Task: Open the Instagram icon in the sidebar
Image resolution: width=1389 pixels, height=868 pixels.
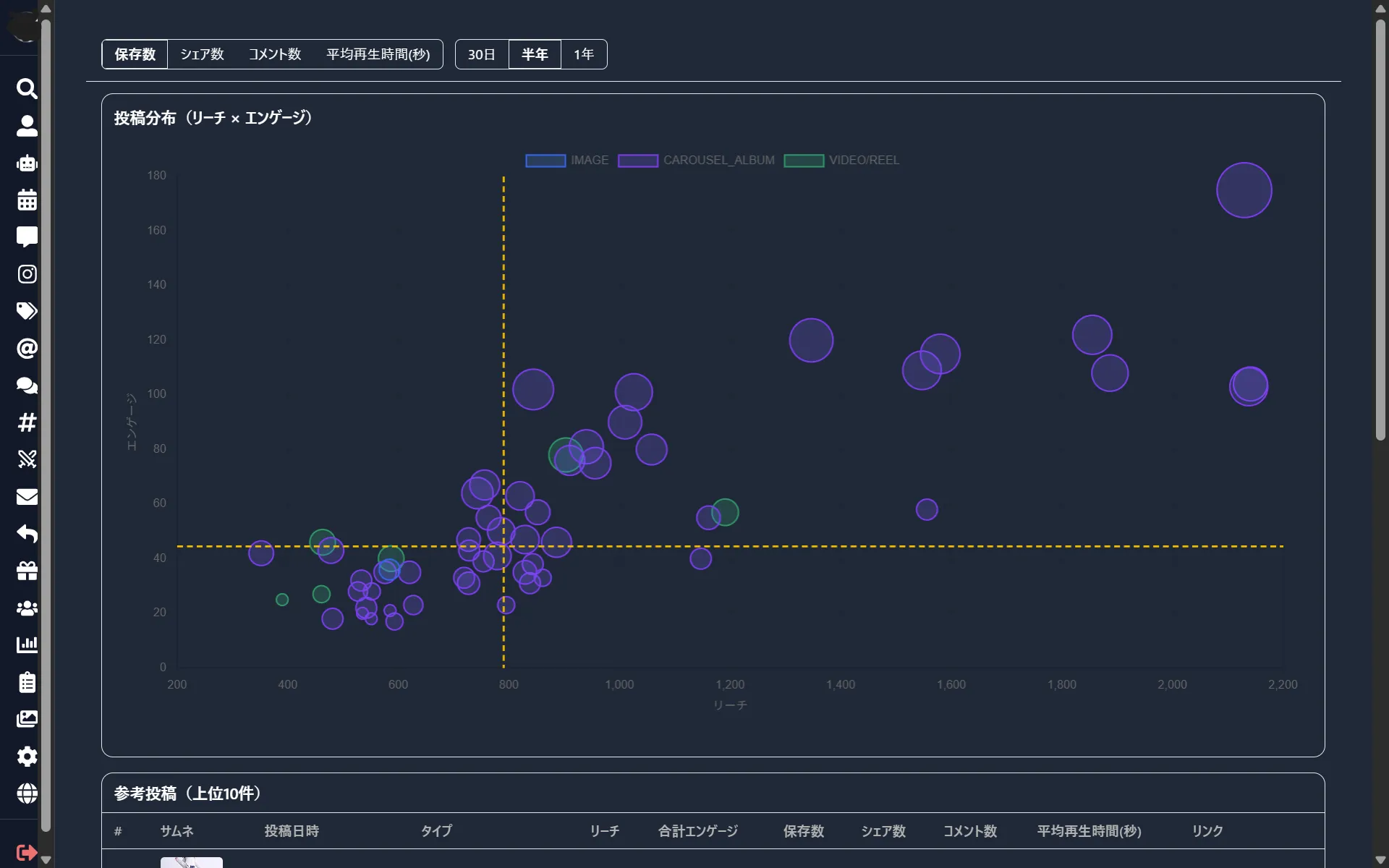Action: click(27, 274)
